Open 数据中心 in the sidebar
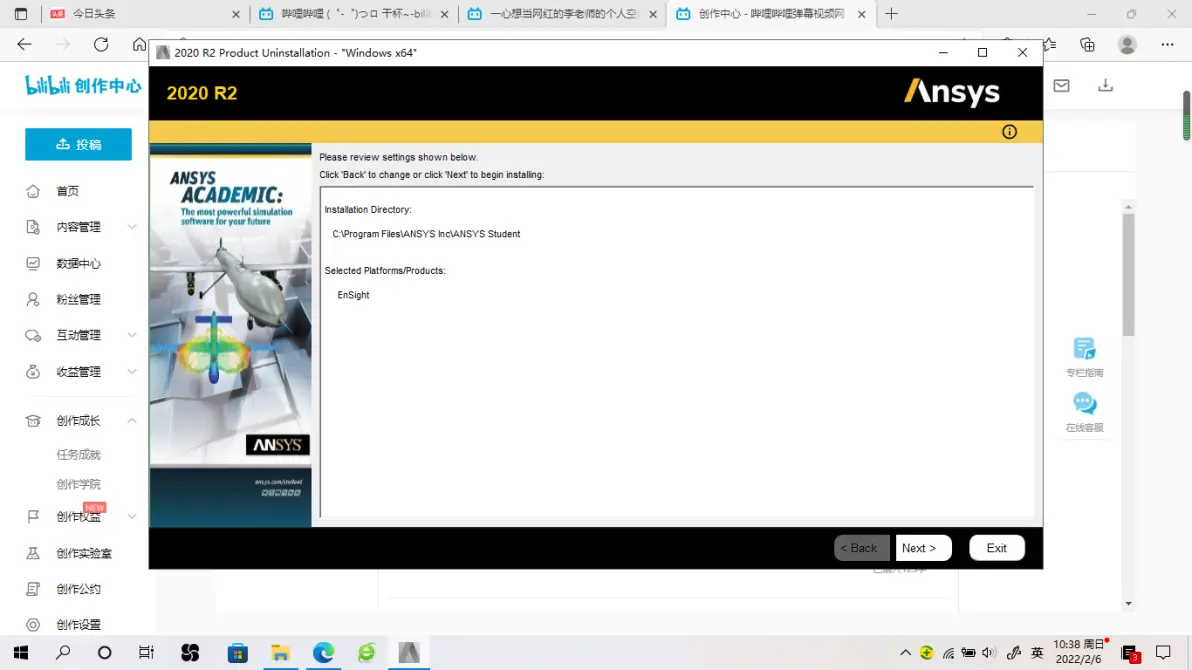This screenshot has height=670, width=1192. pyautogui.click(x=78, y=263)
